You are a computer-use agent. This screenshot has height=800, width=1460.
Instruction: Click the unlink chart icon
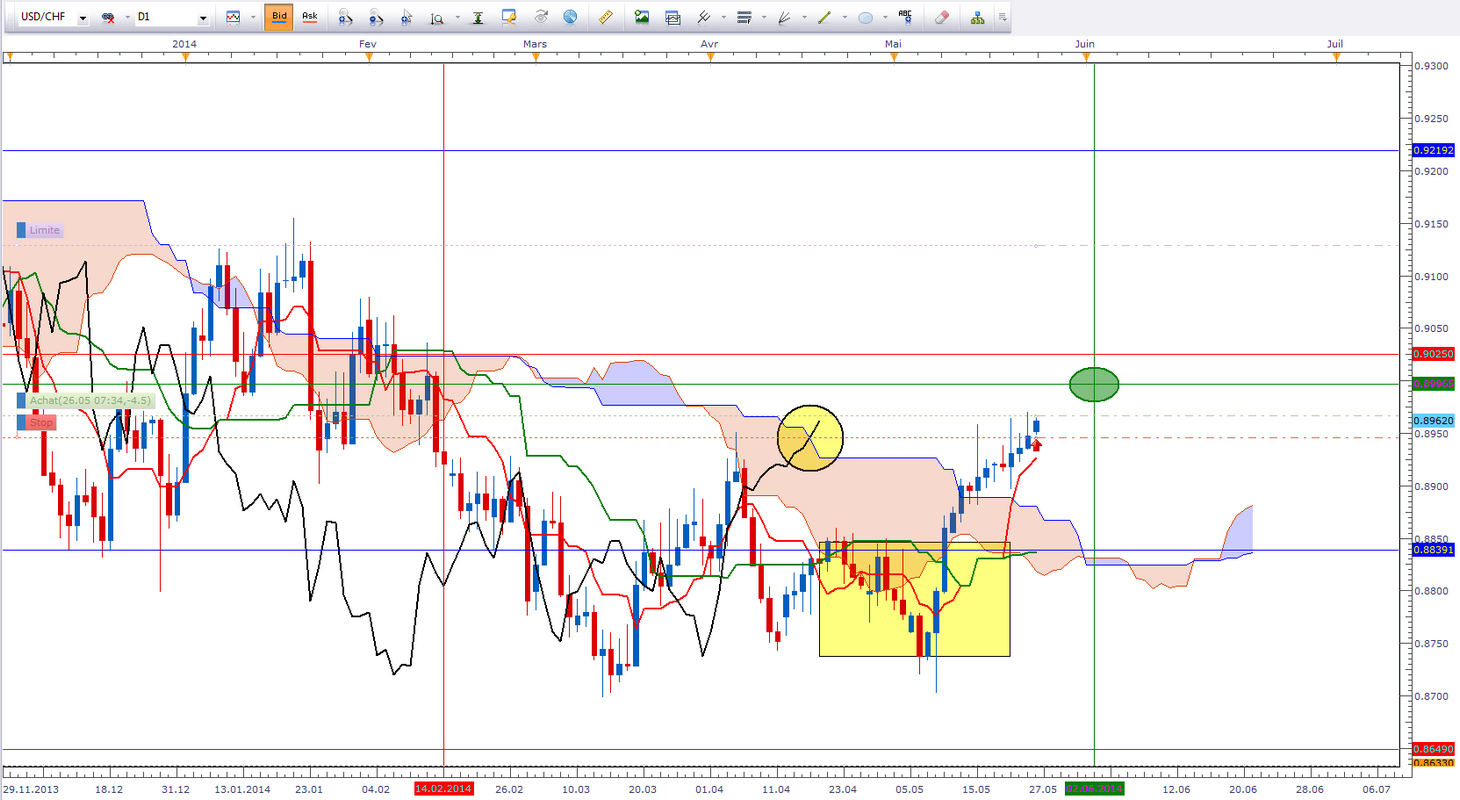click(x=107, y=18)
